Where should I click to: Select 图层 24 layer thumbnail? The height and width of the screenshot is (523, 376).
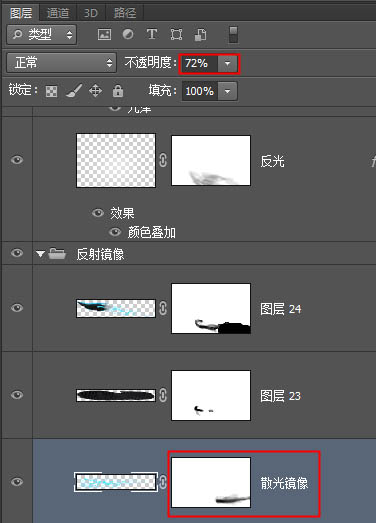(x=116, y=308)
